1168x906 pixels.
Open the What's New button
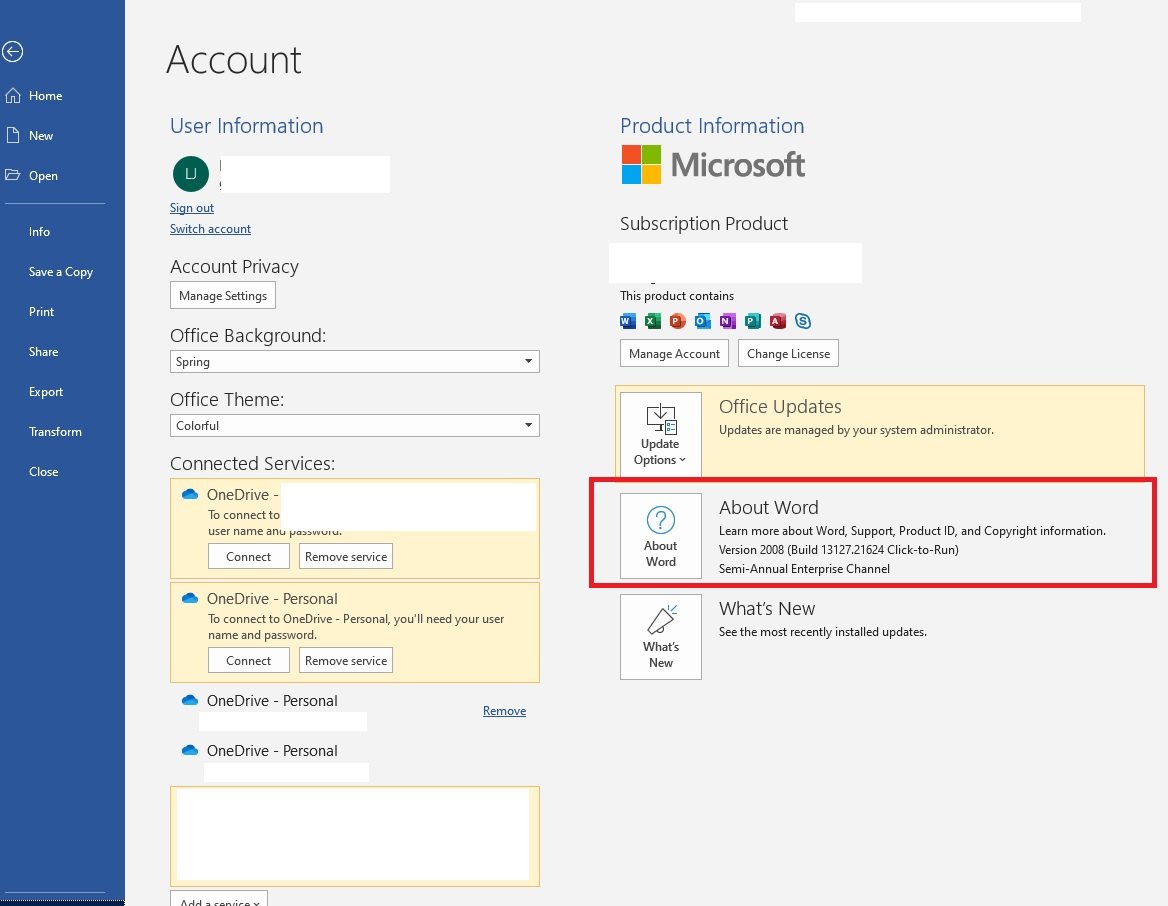(x=661, y=637)
